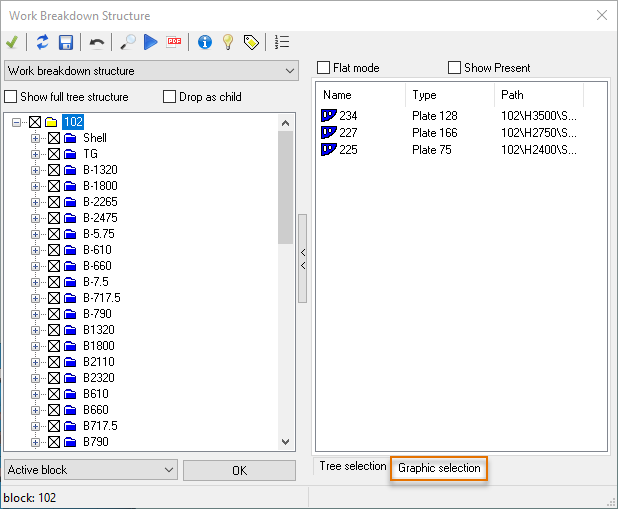618x509 pixels.
Task: Select plate 227 in the list
Action: 348,133
